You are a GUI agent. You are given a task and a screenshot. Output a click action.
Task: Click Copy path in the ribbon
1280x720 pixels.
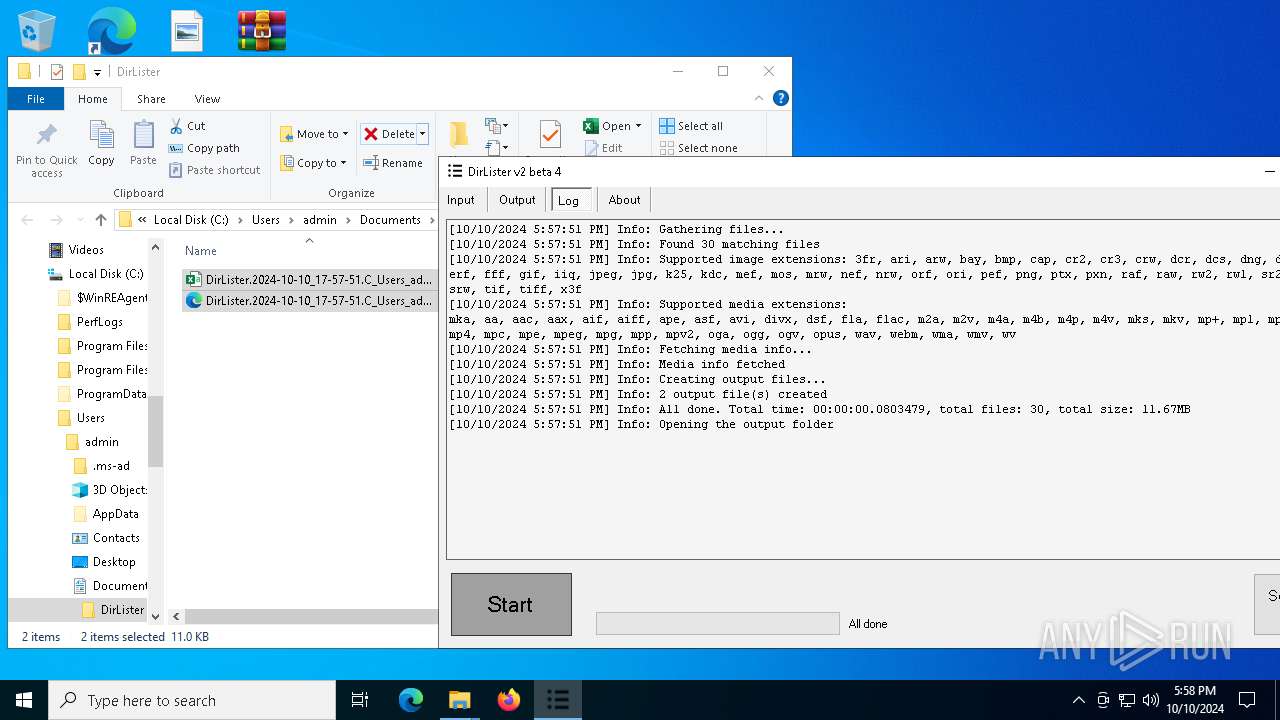204,148
